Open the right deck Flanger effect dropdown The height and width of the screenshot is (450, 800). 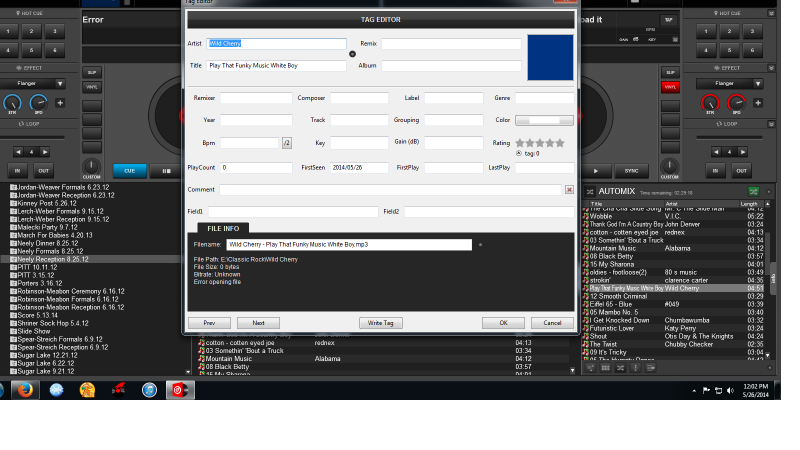click(758, 84)
